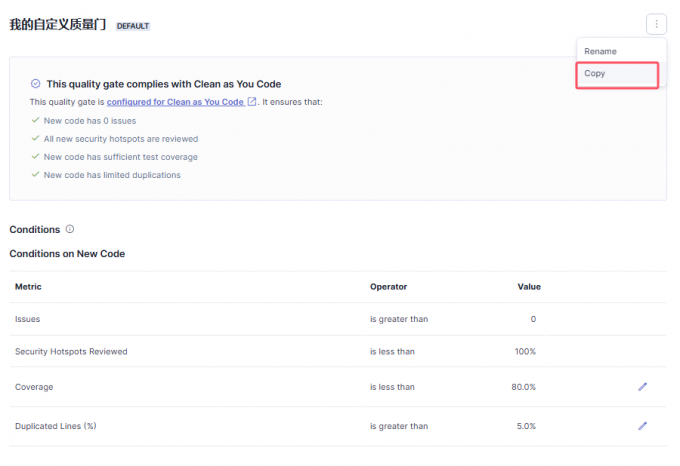Click checkmark next to 'New code has 0 issues'
Screen dimensions: 680x466
(35, 120)
